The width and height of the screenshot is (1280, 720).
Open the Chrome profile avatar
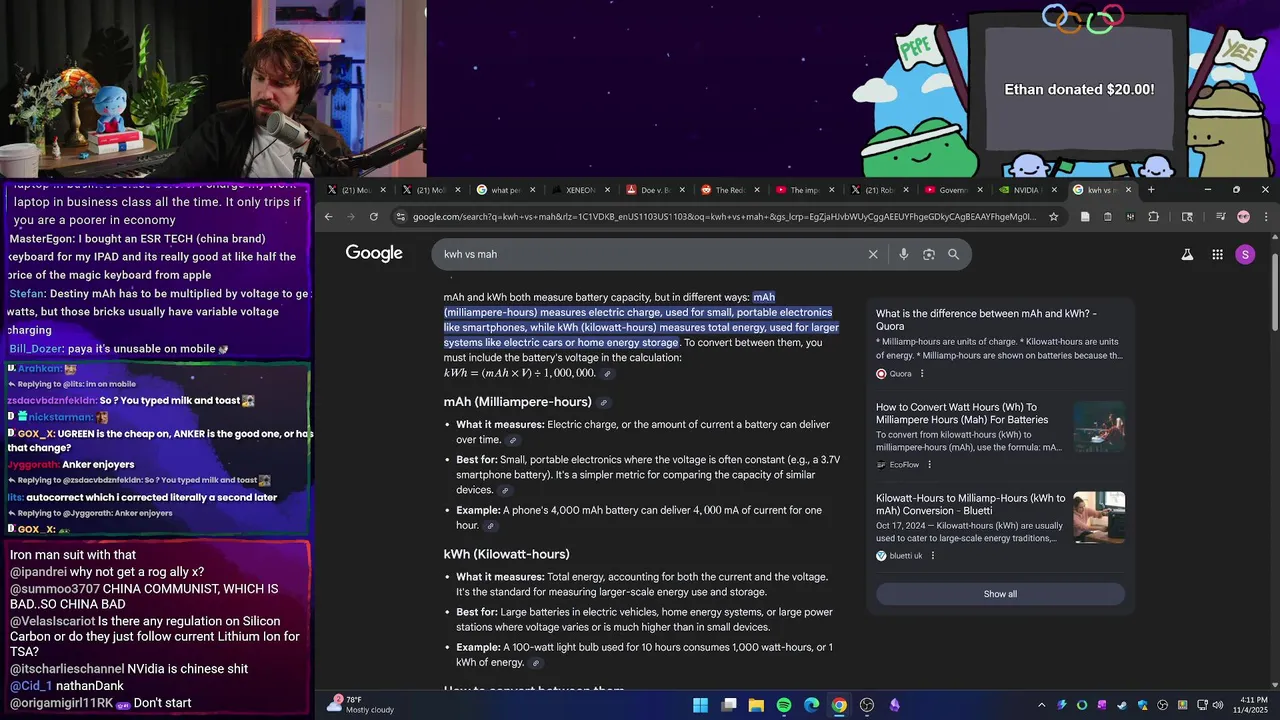tap(1243, 216)
